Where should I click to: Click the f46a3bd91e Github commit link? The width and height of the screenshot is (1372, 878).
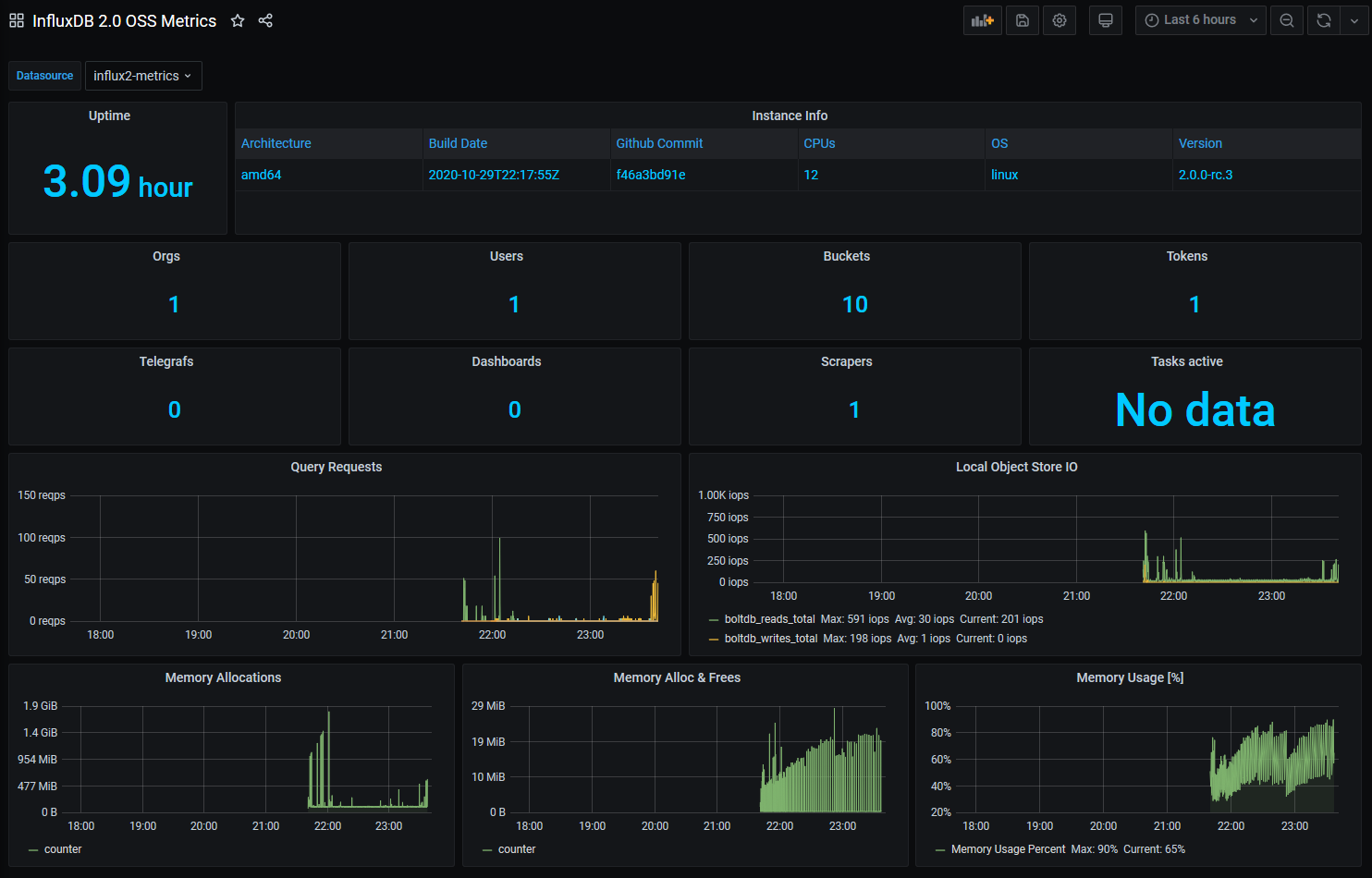(651, 175)
